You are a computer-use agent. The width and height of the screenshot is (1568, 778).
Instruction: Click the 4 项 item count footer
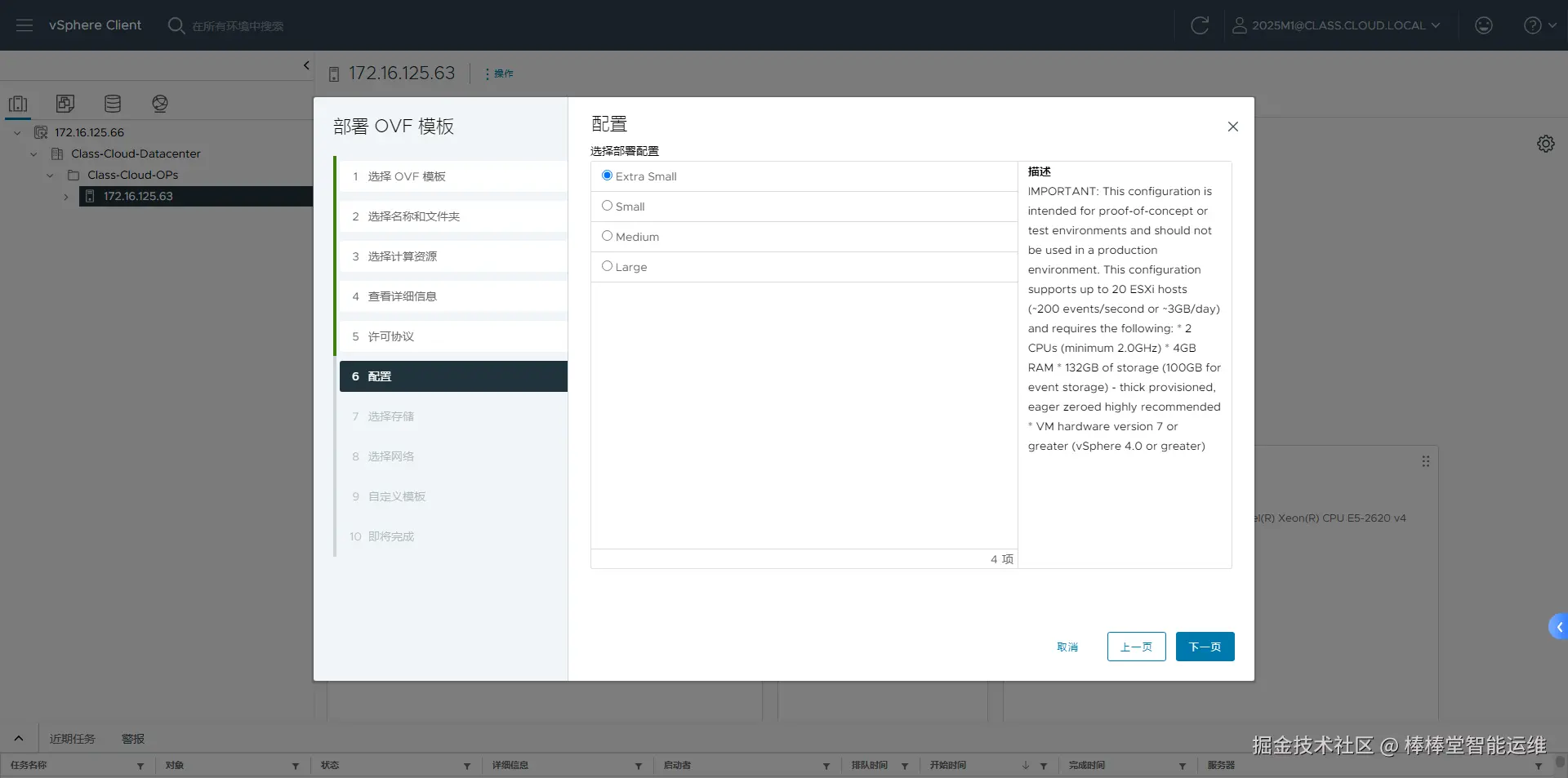pyautogui.click(x=1002, y=559)
